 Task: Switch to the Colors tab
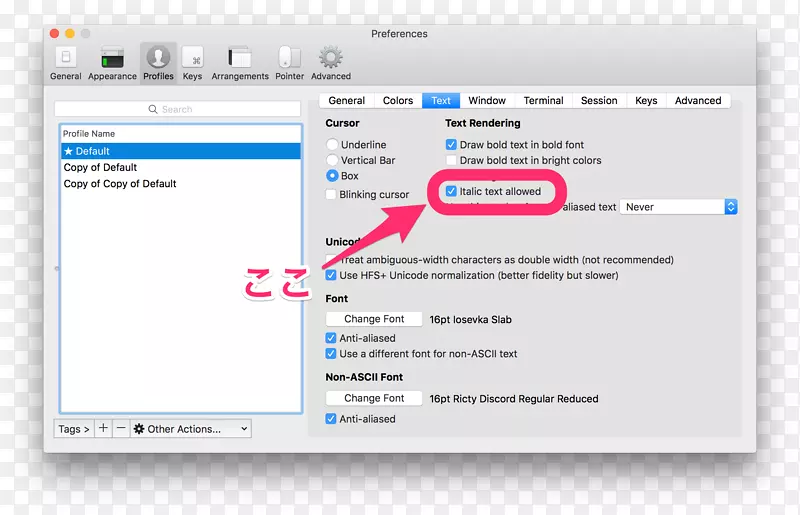(x=397, y=100)
